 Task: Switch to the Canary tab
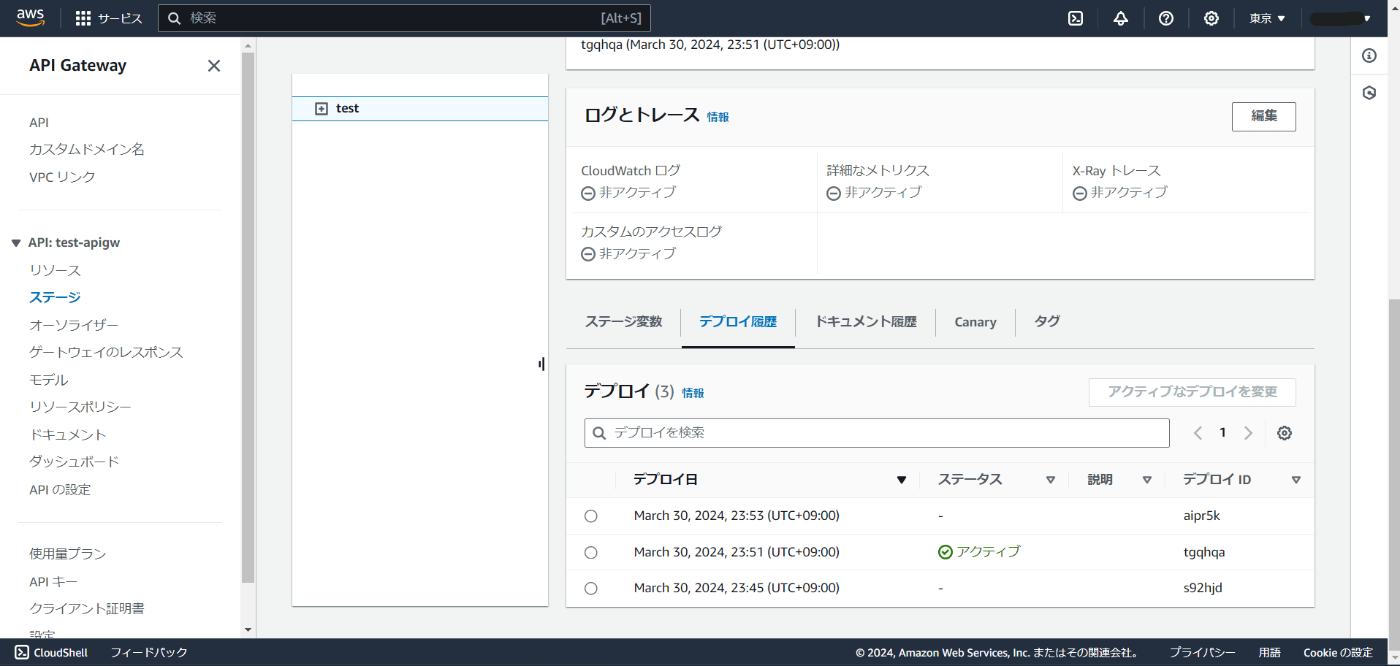tap(975, 322)
